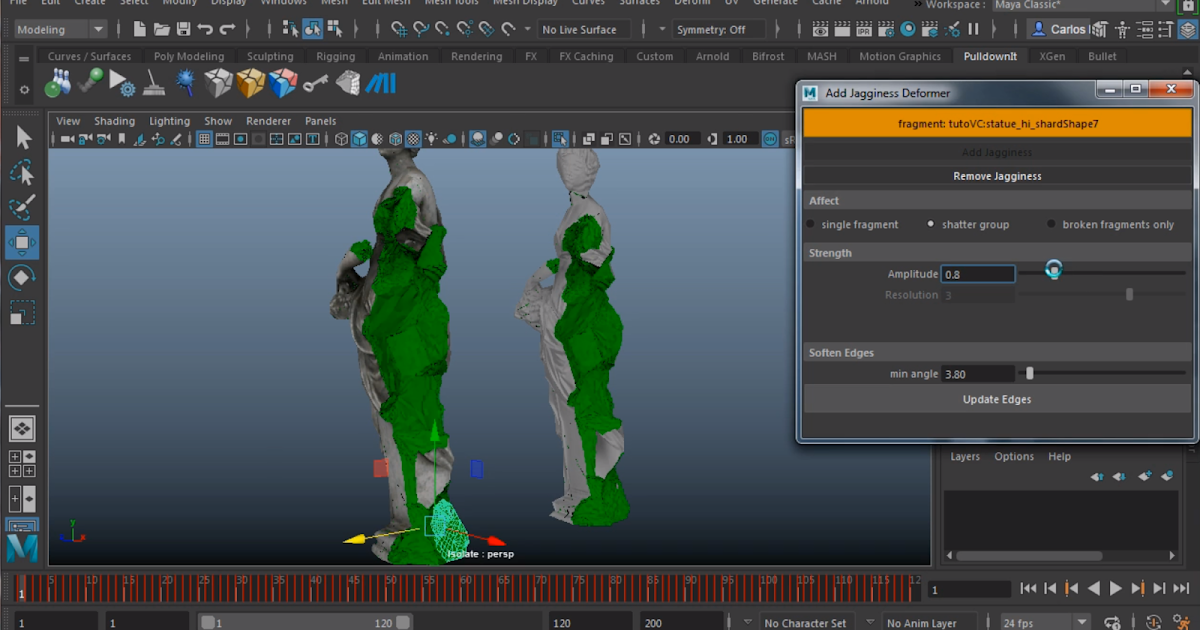Switch to the Bullet shelf tab
This screenshot has height=630, width=1200.
coord(1102,56)
